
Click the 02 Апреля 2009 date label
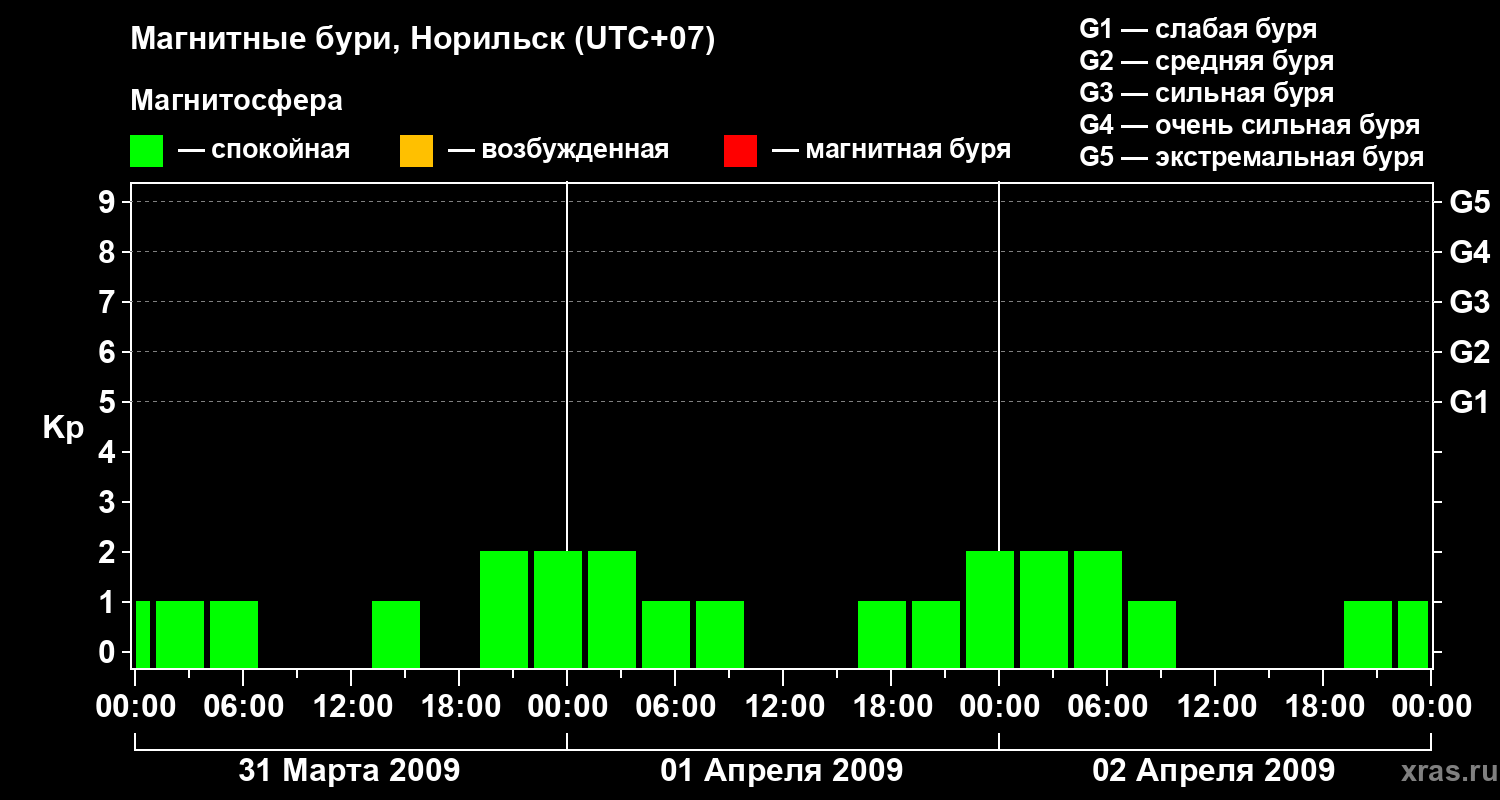tap(1214, 770)
